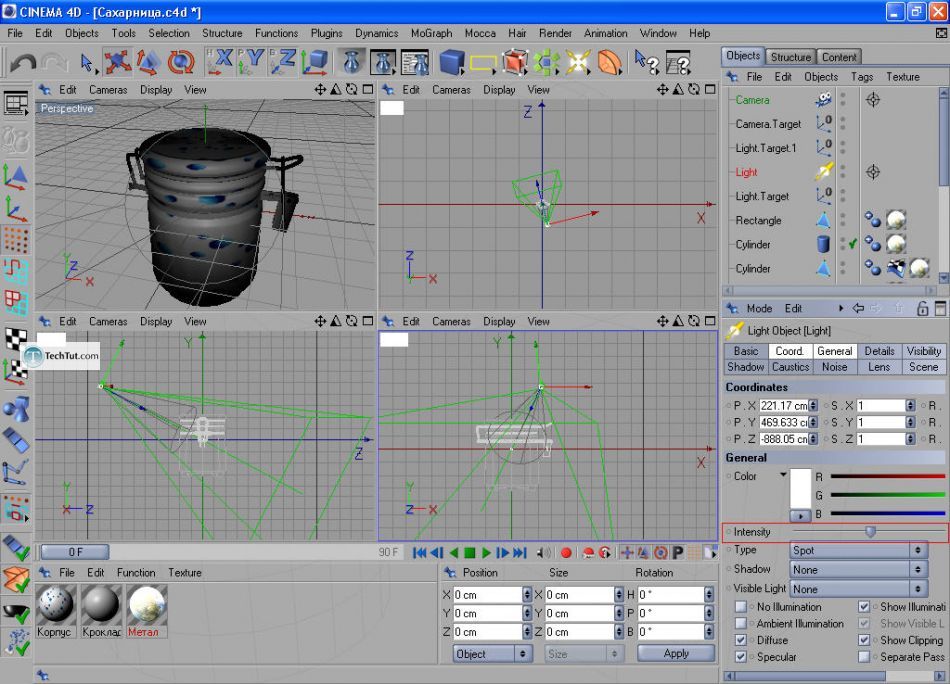Enable the No Illumination checkbox

741,607
